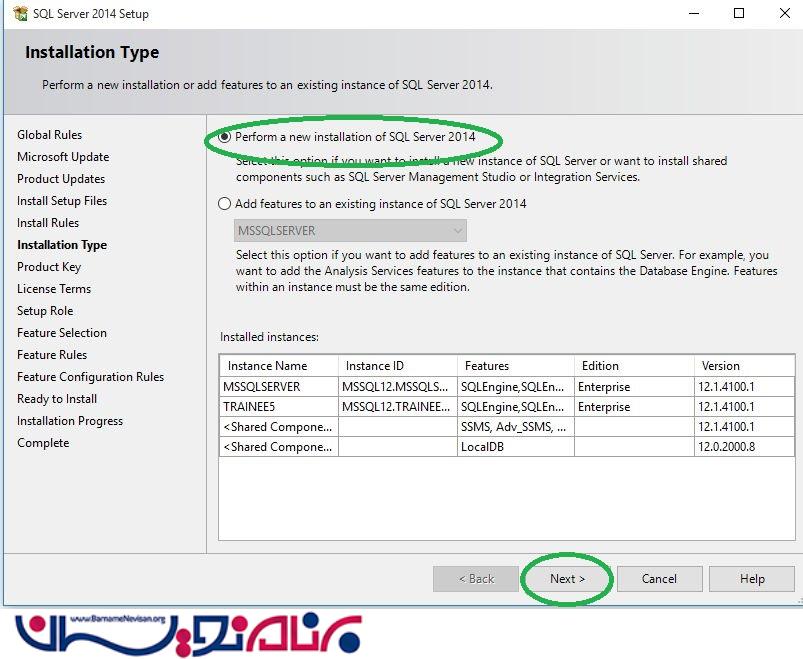Go to Install Setup Files step
The image size is (803, 659).
click(62, 201)
